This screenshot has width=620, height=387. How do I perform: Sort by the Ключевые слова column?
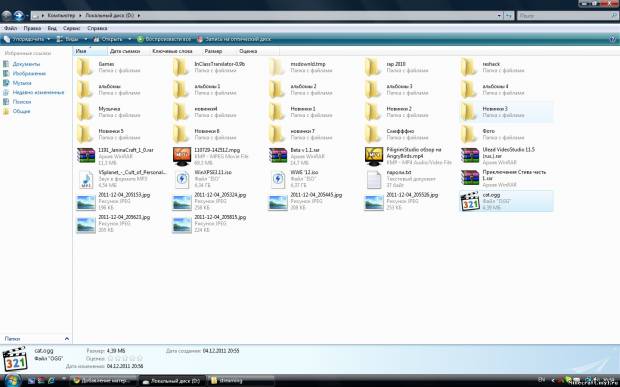pyautogui.click(x=172, y=51)
